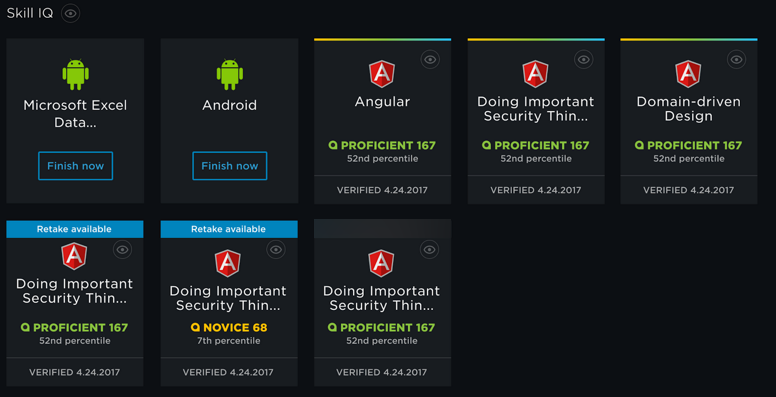
Task: Click Finish now on the Android card
Action: pos(230,166)
